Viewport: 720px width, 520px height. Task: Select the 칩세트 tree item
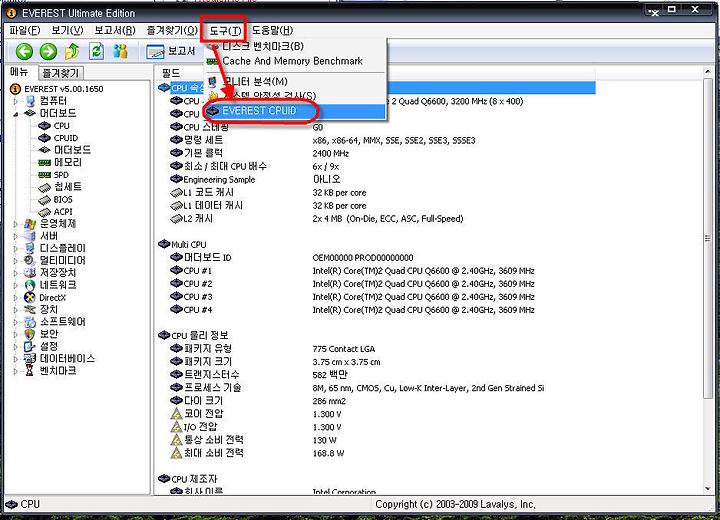tap(68, 187)
